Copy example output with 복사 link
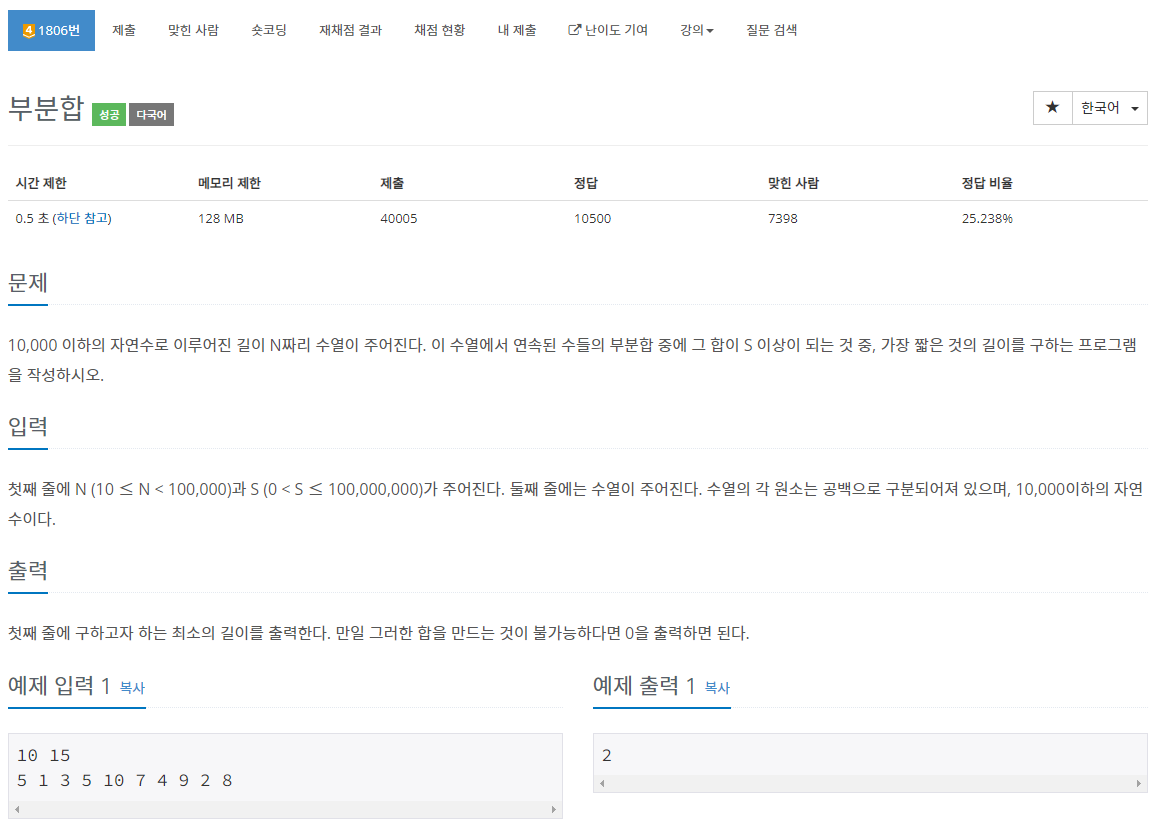Image resolution: width=1162 pixels, height=832 pixels. coord(717,688)
